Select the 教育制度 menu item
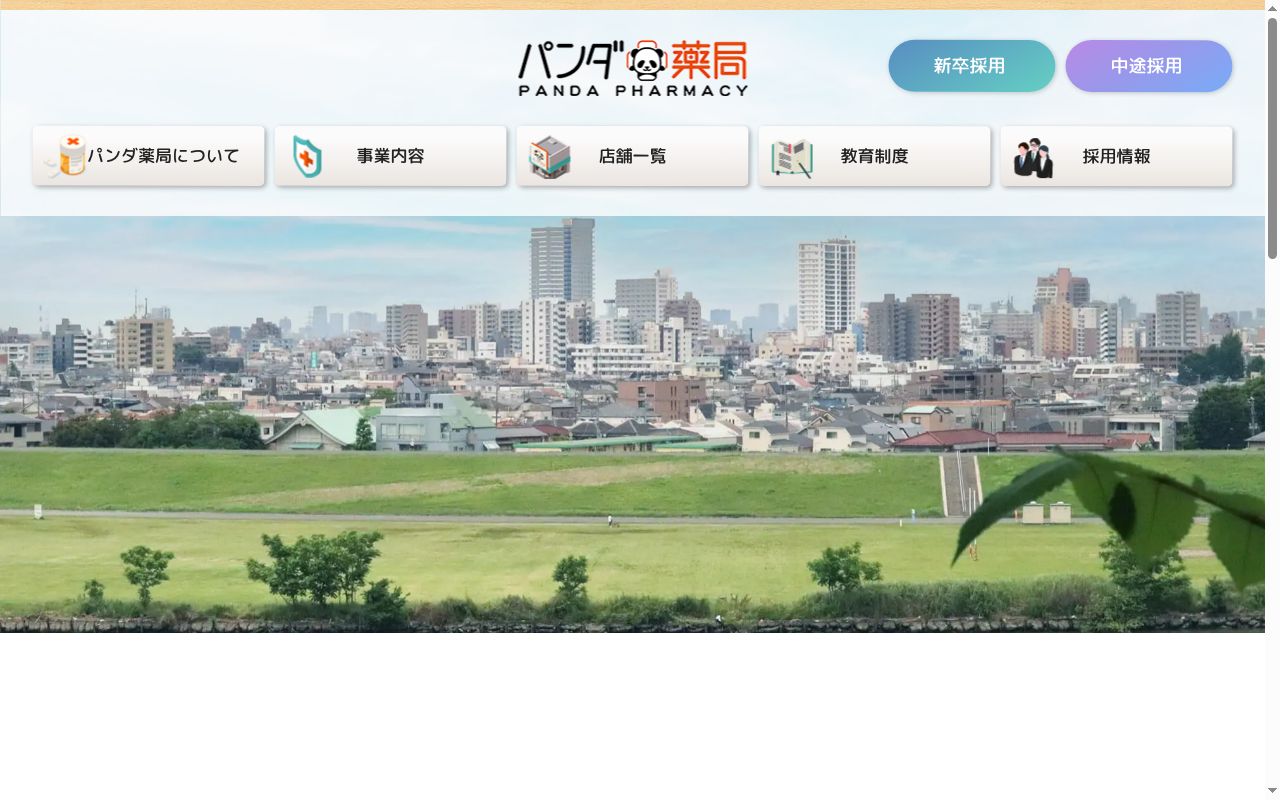Image resolution: width=1280 pixels, height=800 pixels. point(875,156)
